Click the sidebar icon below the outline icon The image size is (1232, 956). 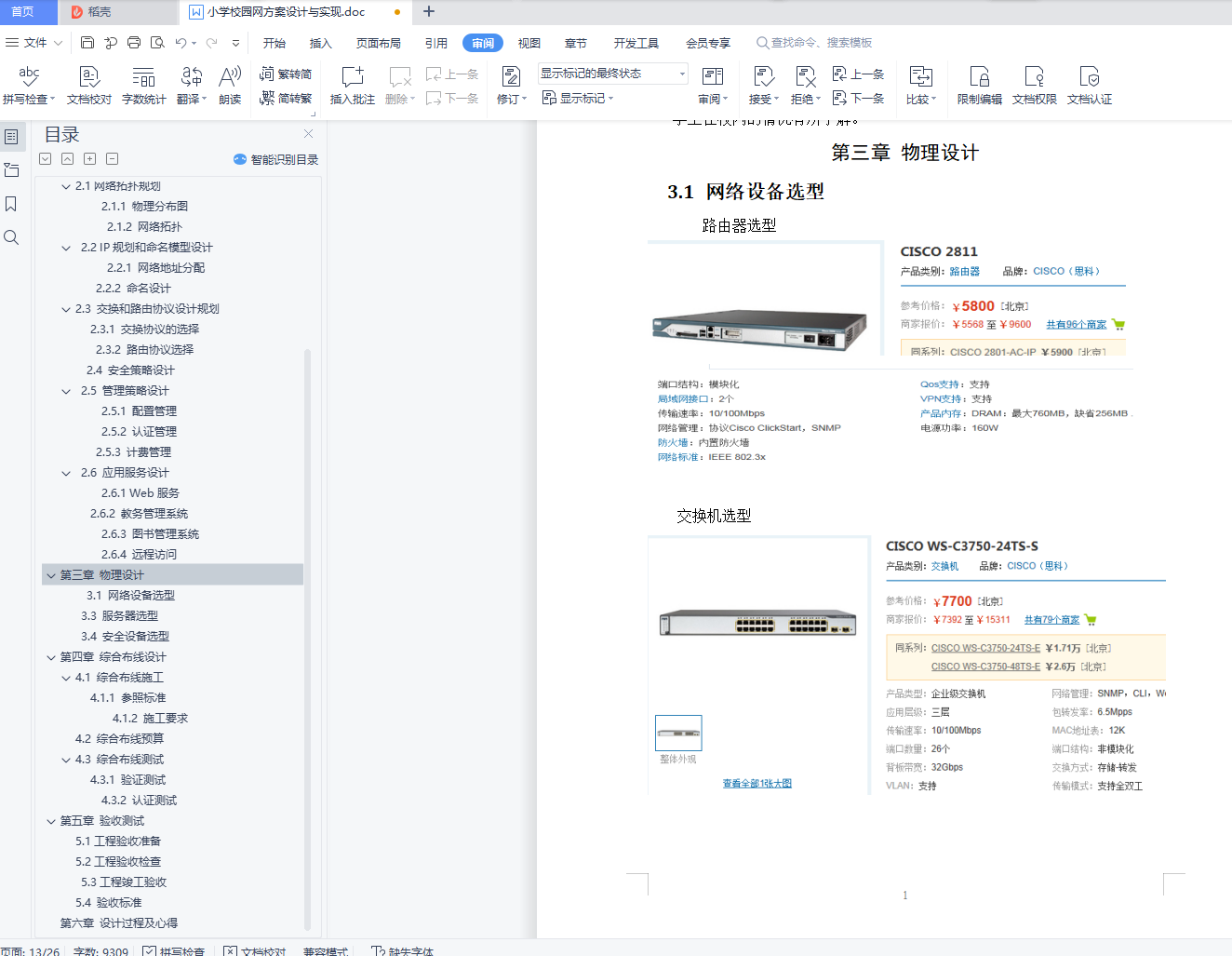click(x=11, y=170)
